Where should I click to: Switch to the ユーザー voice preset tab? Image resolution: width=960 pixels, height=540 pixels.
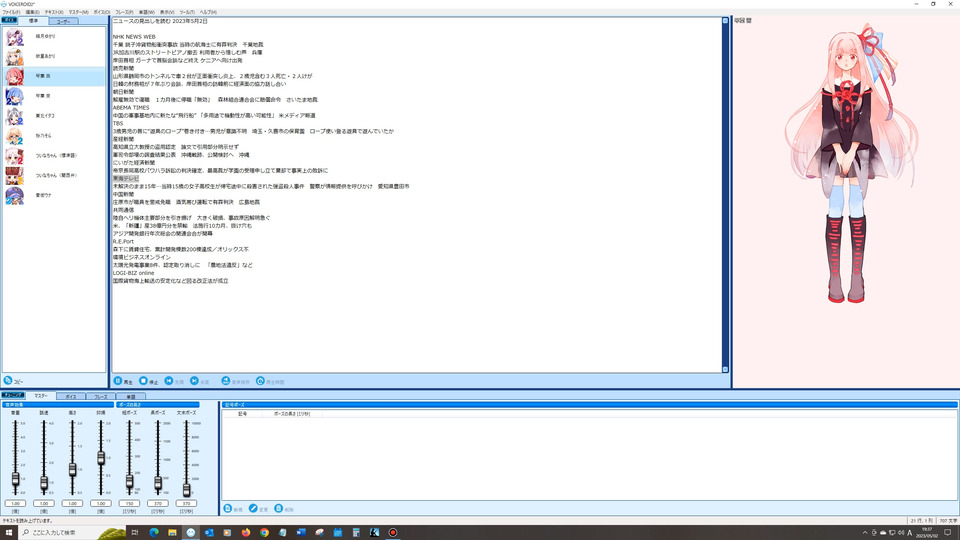[63, 21]
